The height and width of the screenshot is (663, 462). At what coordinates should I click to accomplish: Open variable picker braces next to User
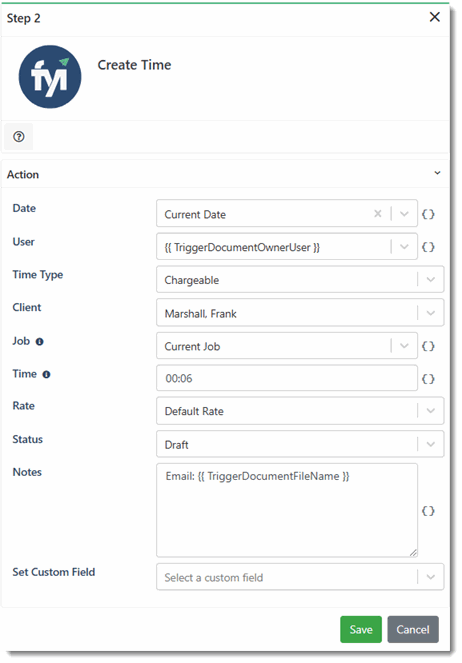pos(428,247)
